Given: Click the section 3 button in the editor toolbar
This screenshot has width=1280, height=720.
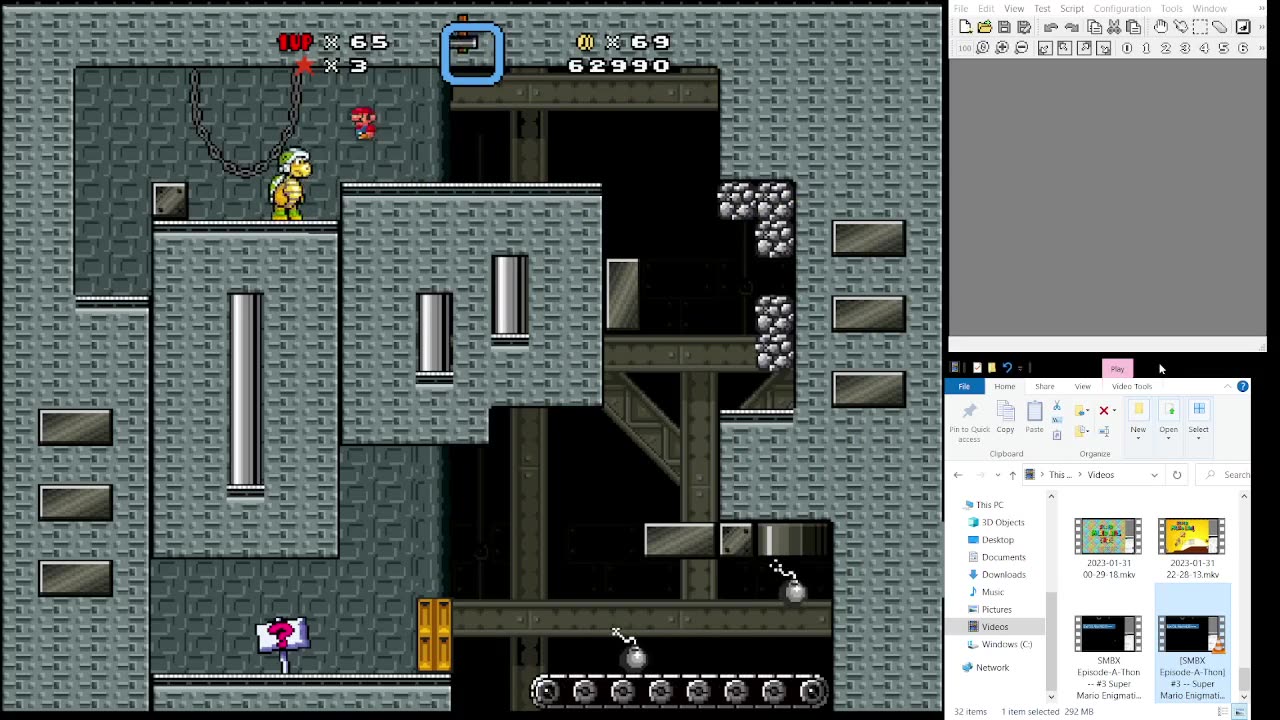Looking at the screenshot, I should coord(1185,48).
